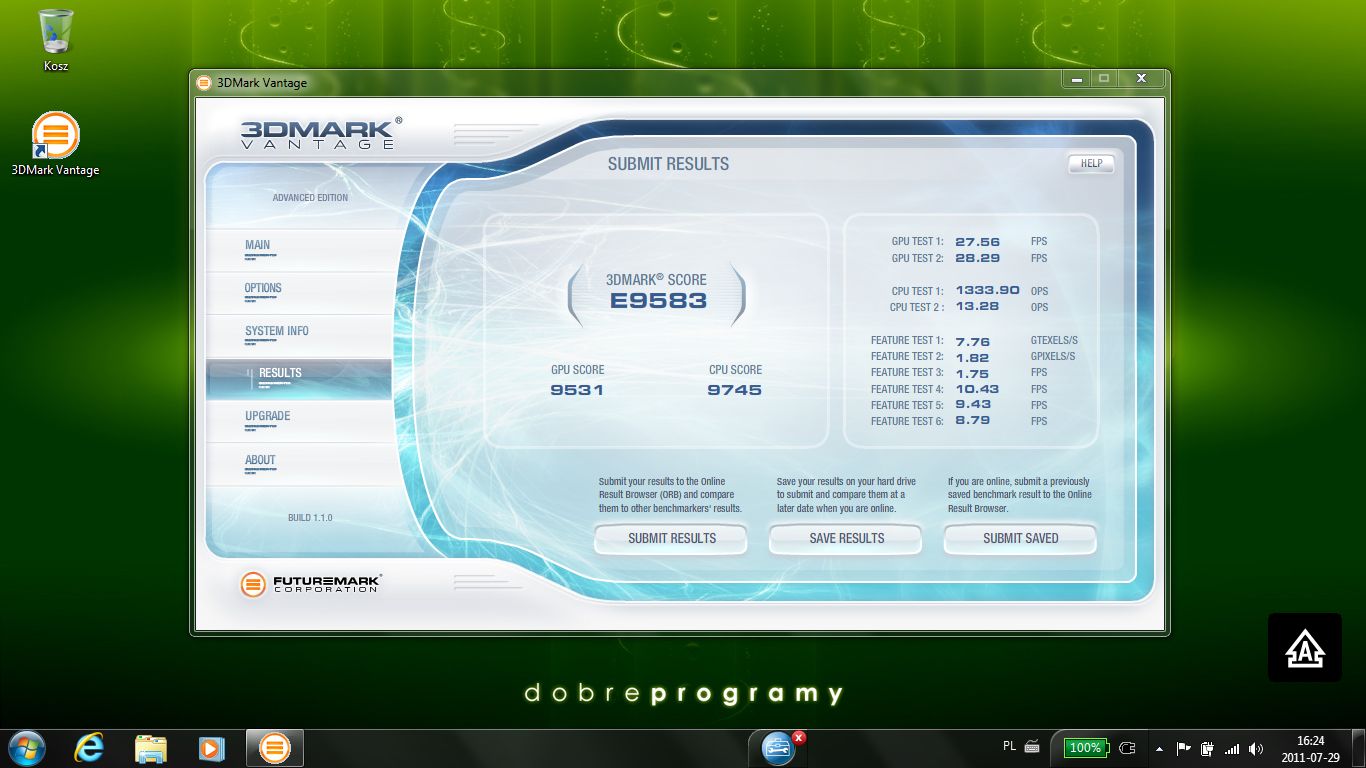Viewport: 1366px width, 768px height.
Task: Click the PL language indicator
Action: coord(1009,746)
